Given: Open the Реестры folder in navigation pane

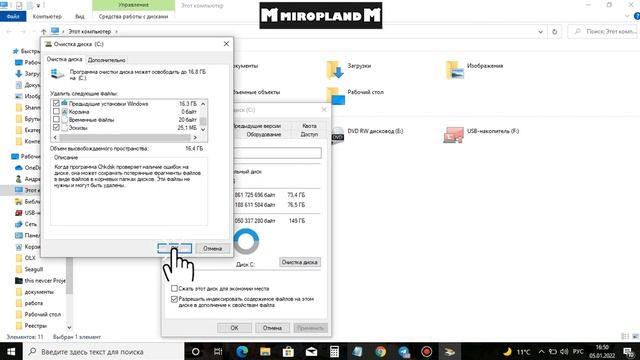Looking at the screenshot, I should (31, 326).
